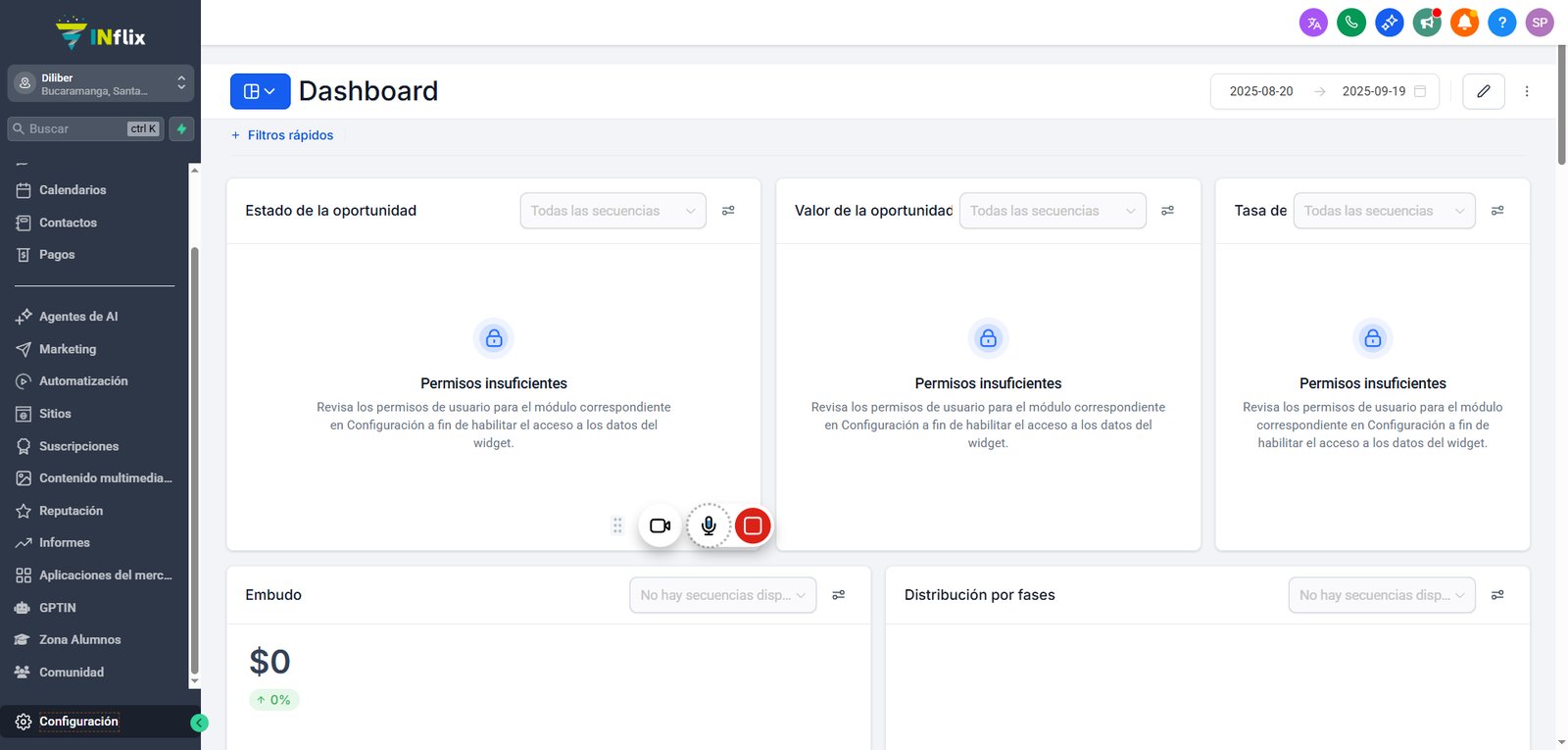Viewport: 1568px width, 750px height.
Task: Click the Buscar search field
Action: (85, 128)
